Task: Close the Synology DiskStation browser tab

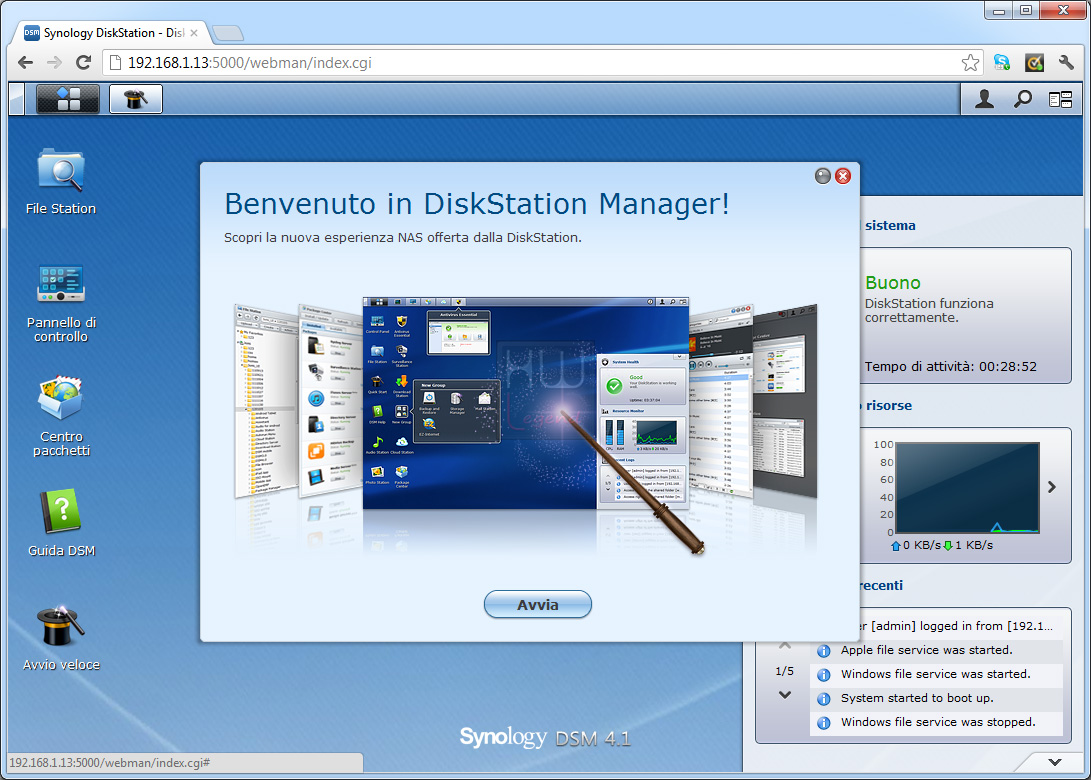Action: 194,33
